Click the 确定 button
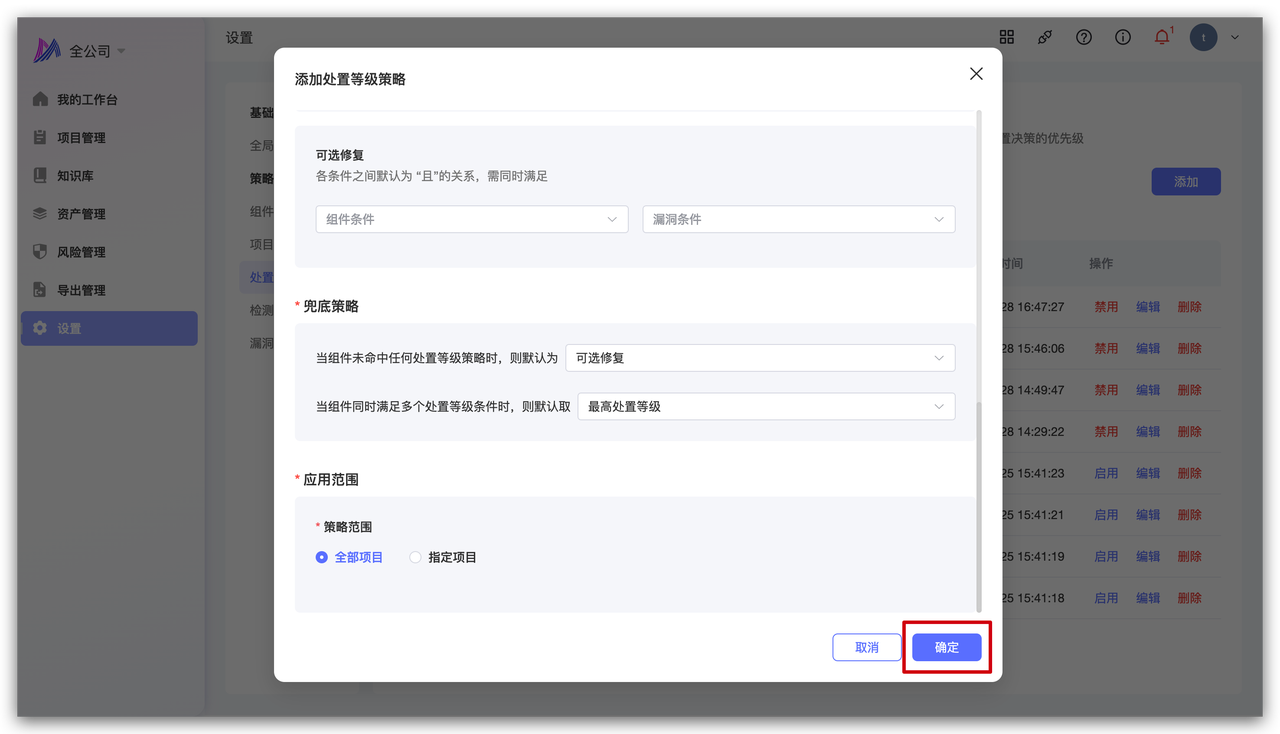This screenshot has height=734, width=1280. pos(946,647)
